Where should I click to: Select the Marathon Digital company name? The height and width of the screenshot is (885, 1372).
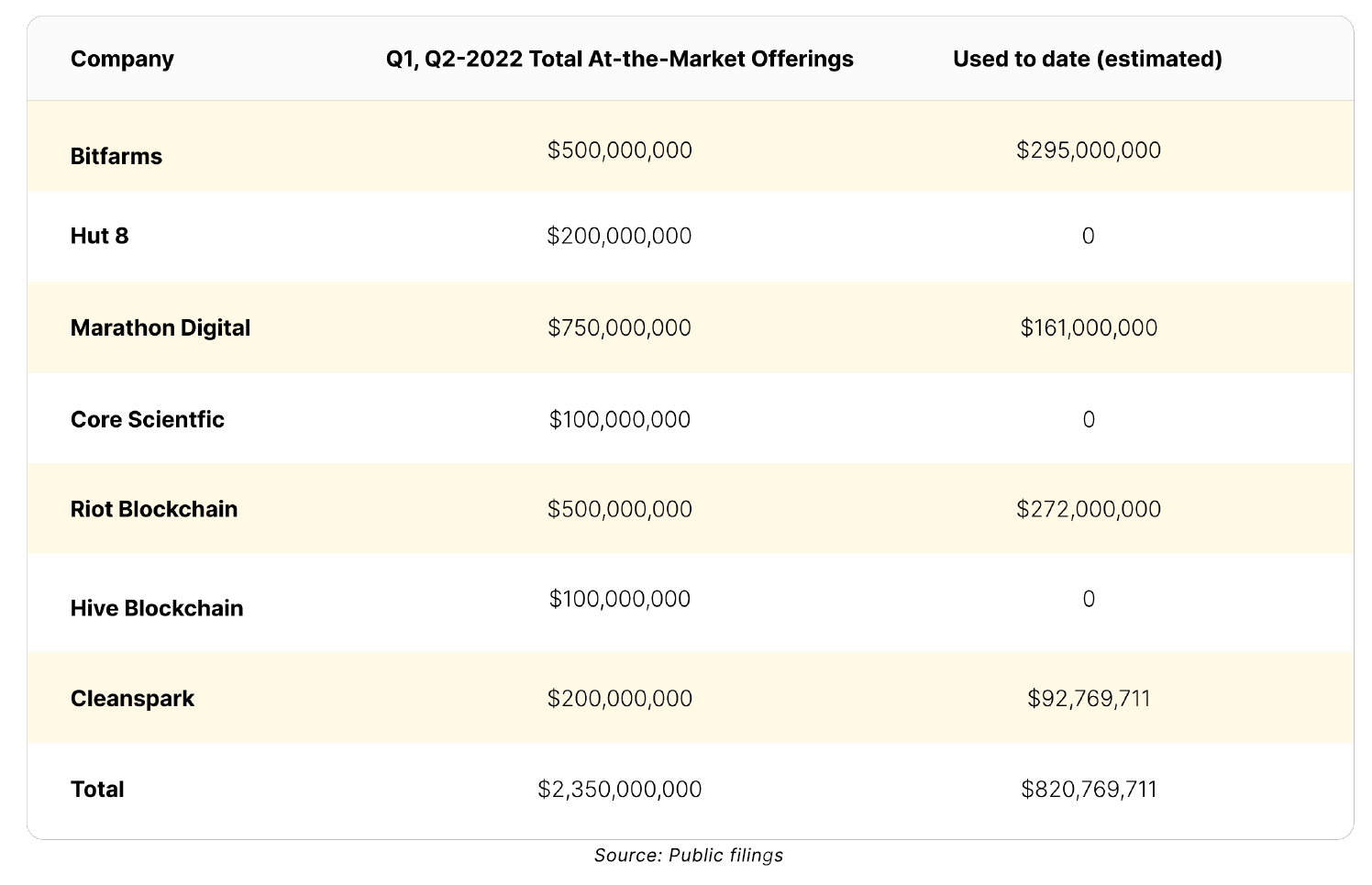tap(160, 327)
